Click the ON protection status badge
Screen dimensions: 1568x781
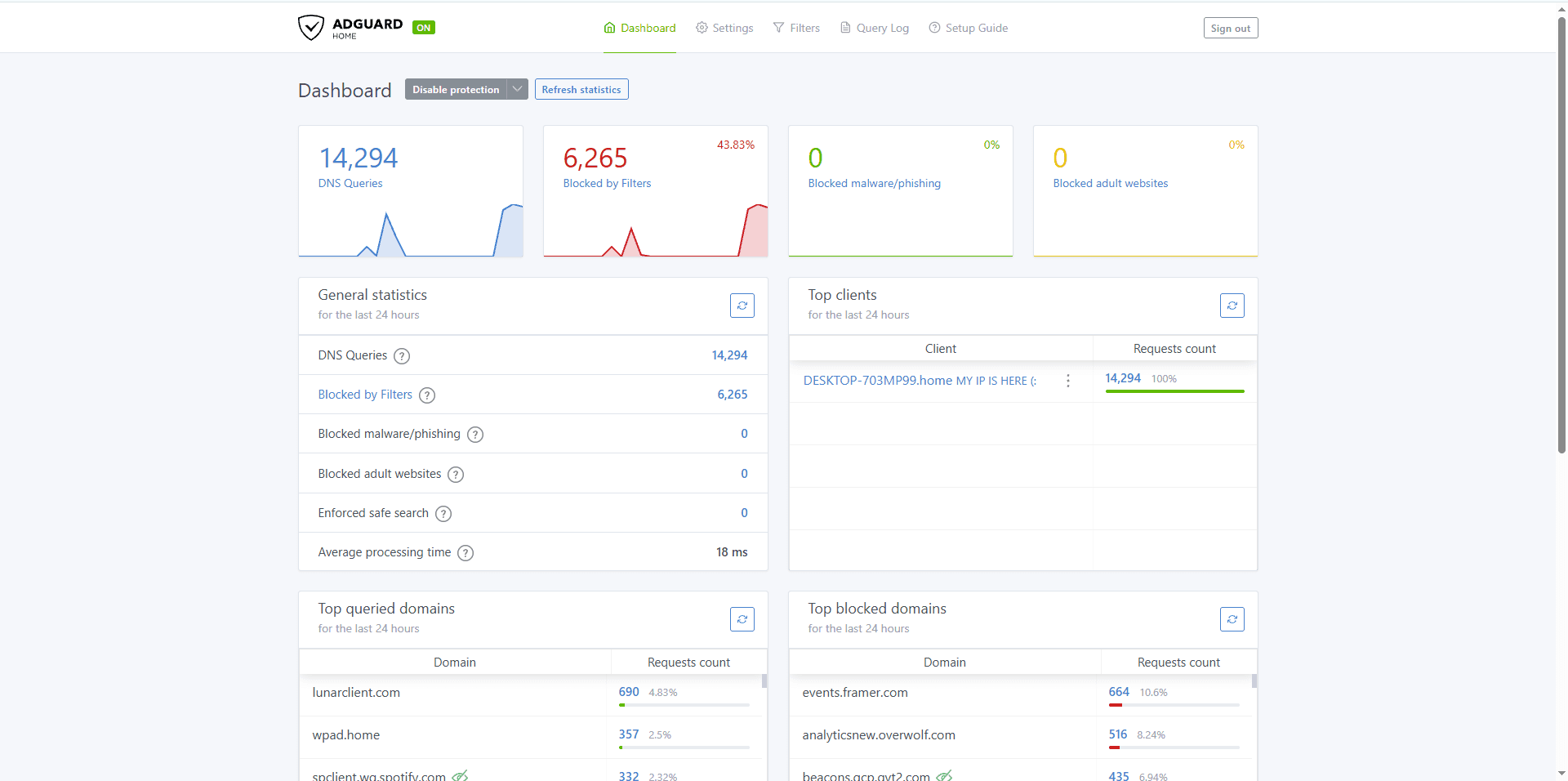424,28
